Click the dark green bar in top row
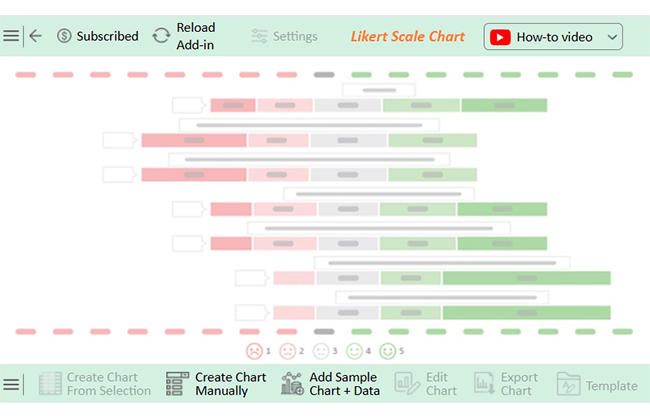 click(x=504, y=105)
